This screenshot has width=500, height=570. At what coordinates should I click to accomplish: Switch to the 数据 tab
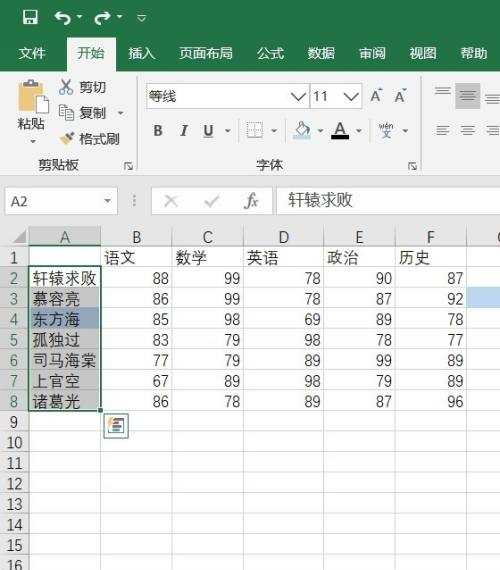[321, 53]
